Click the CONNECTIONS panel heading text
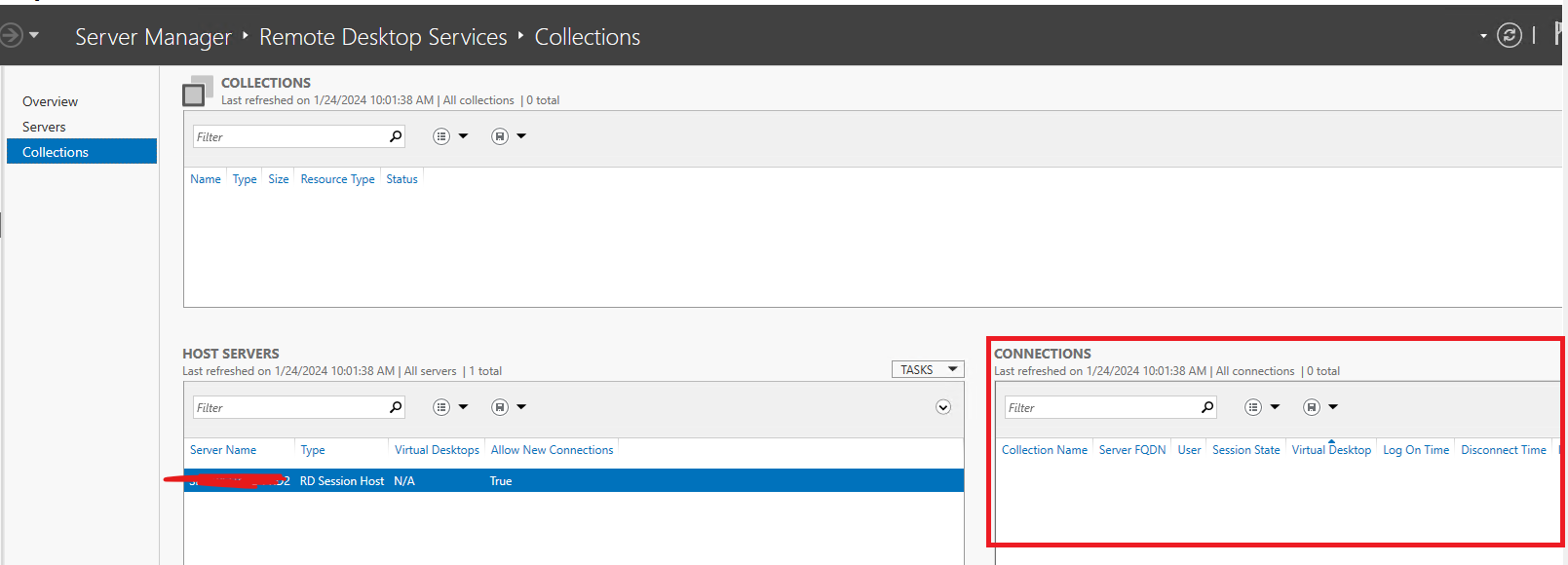Image resolution: width=1568 pixels, height=565 pixels. (1043, 354)
